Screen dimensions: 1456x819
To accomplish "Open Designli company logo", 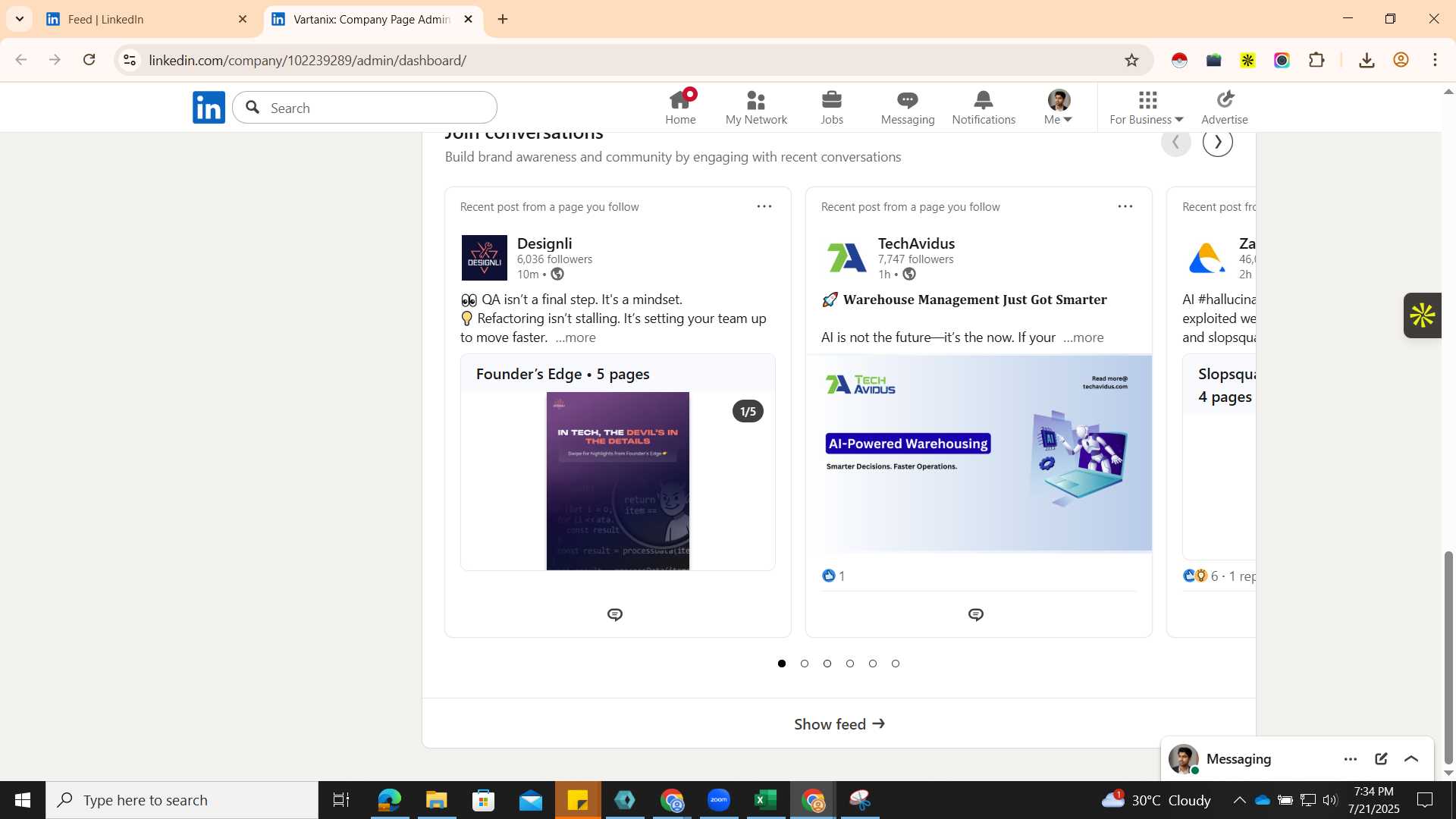I will (485, 258).
